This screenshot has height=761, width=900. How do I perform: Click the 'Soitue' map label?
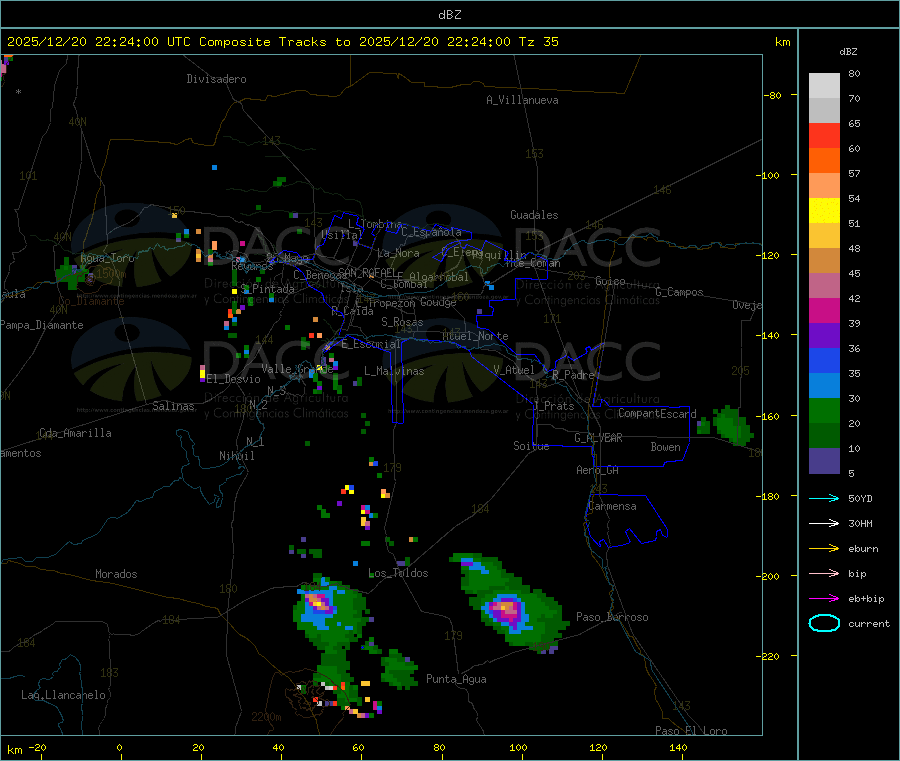tap(531, 446)
